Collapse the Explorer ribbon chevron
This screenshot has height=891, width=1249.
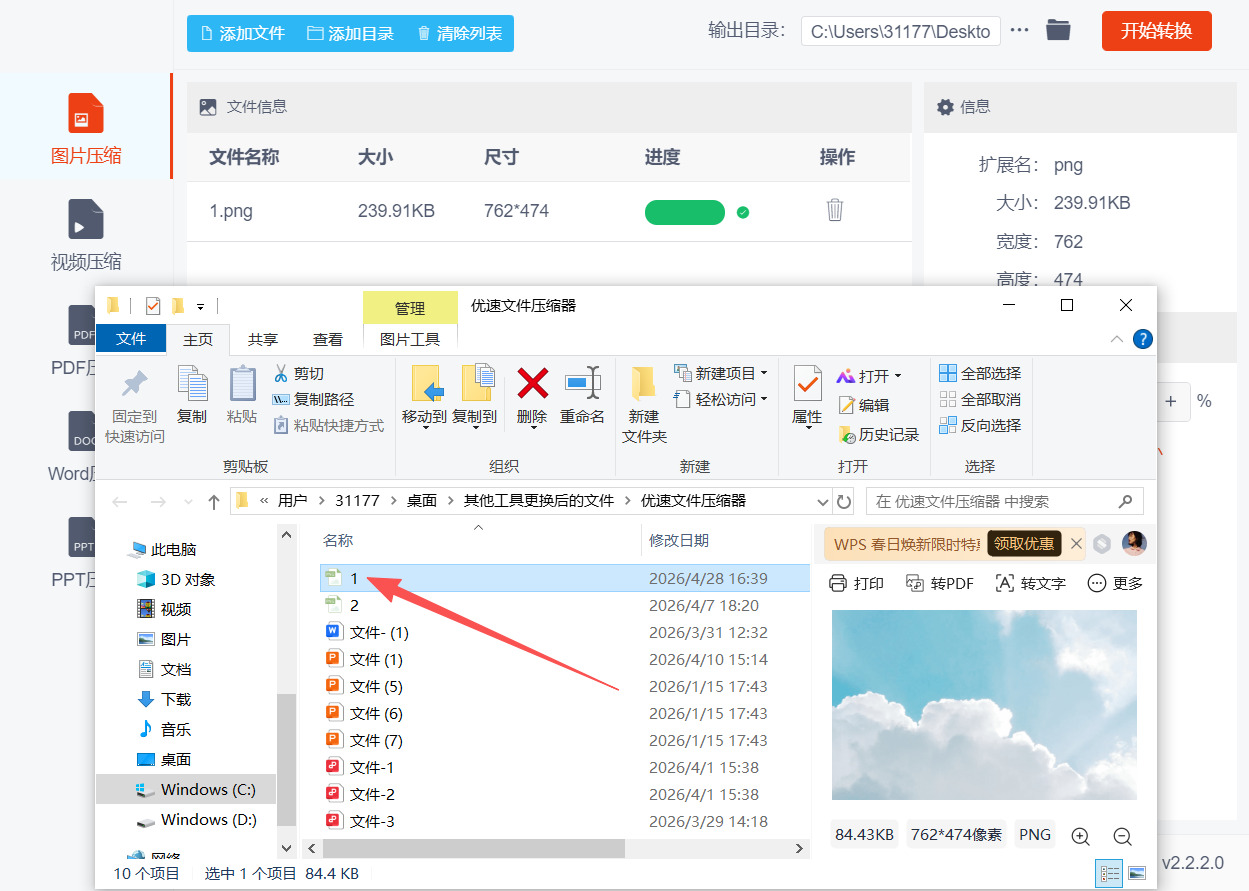coord(1117,339)
